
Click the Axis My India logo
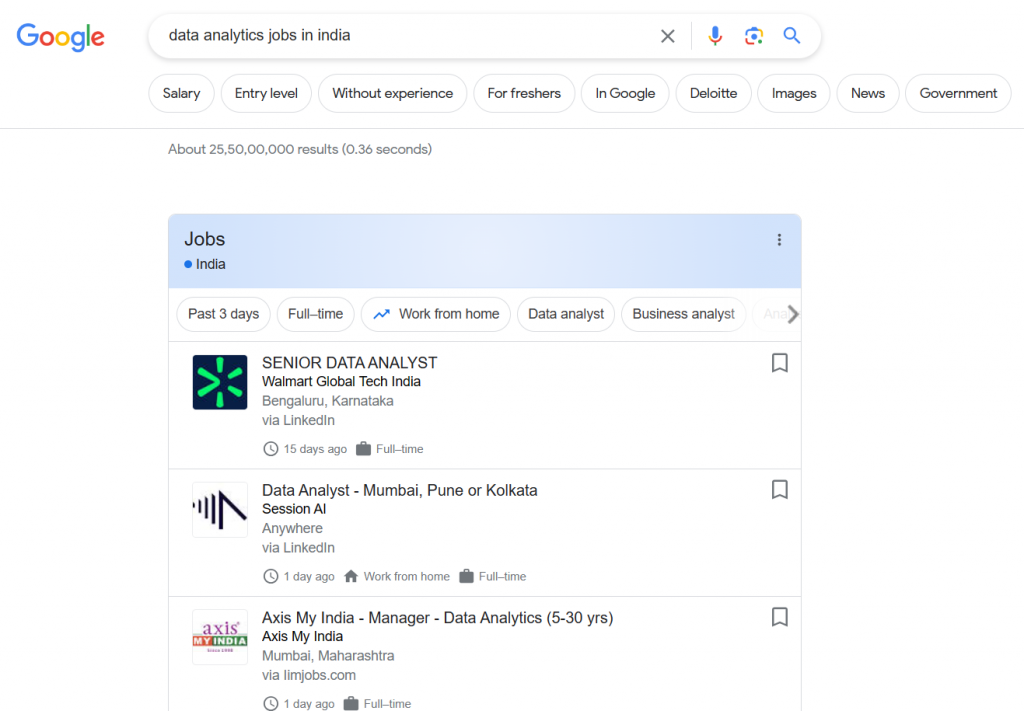click(220, 637)
